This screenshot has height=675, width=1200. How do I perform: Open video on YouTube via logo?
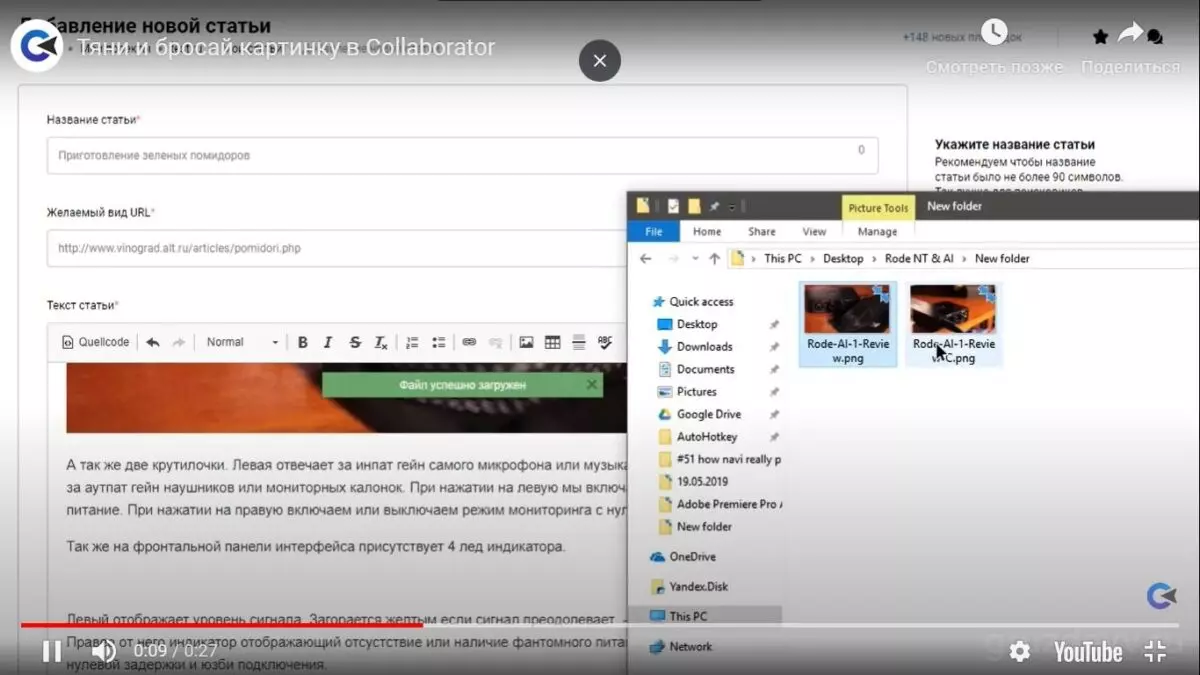tap(1088, 652)
